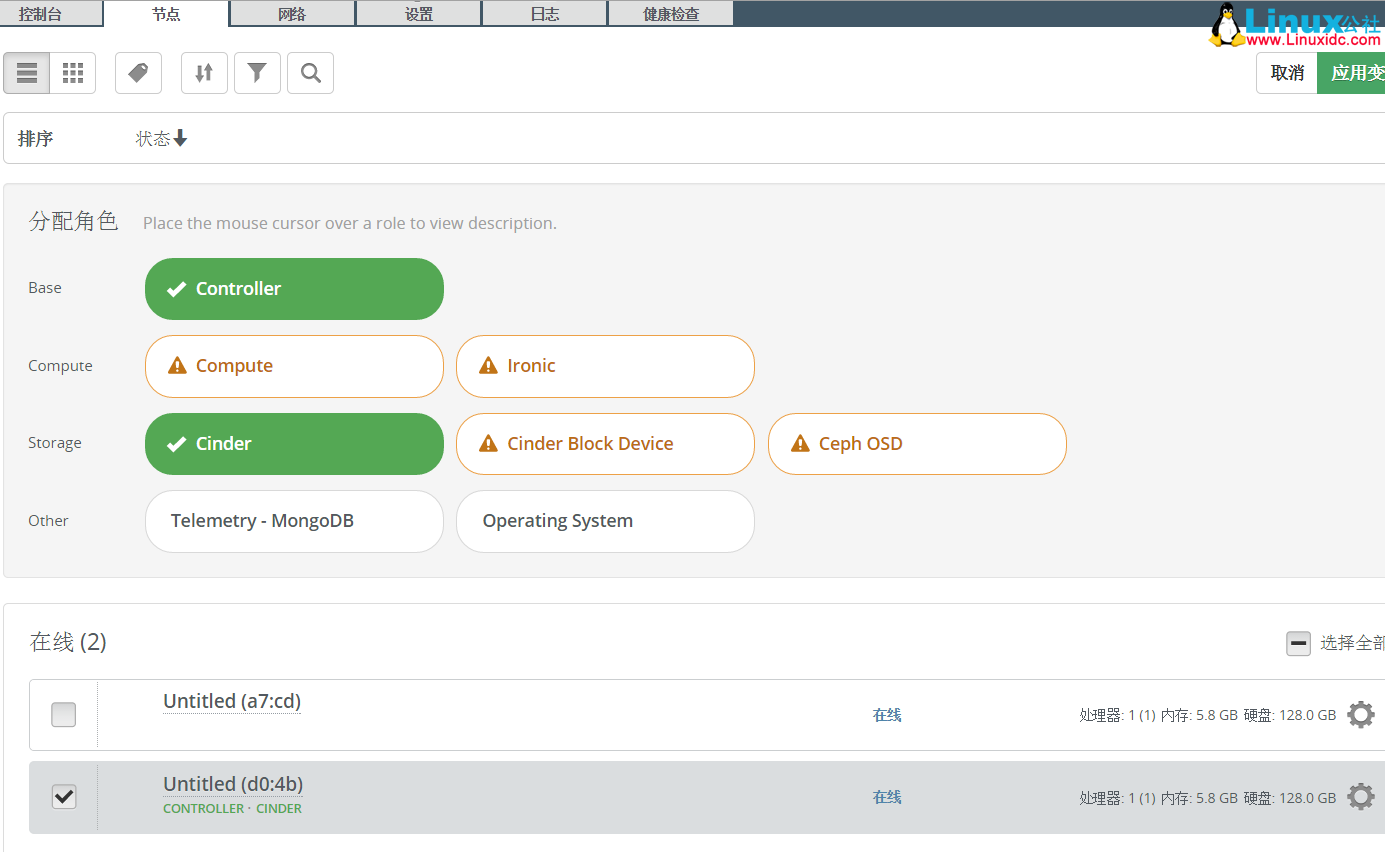1385x852 pixels.
Task: Open the tag assignment icon
Action: (138, 72)
